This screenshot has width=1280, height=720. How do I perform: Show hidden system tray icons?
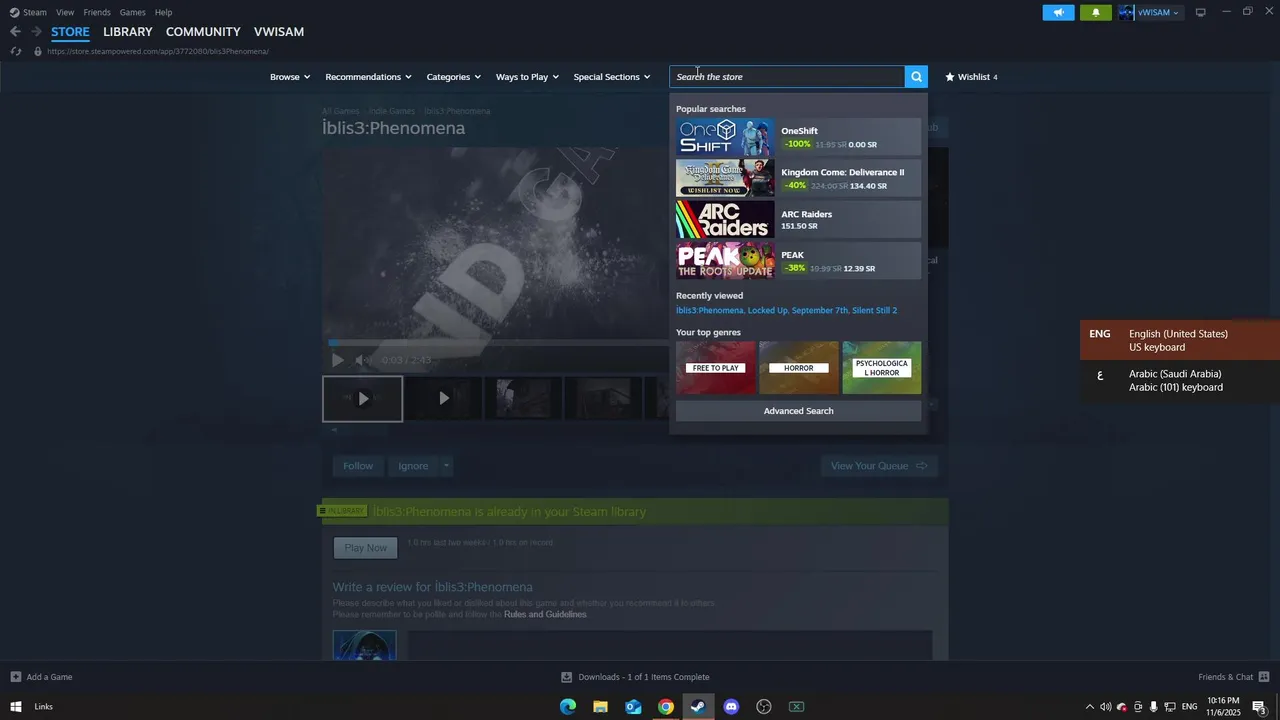coord(1089,707)
